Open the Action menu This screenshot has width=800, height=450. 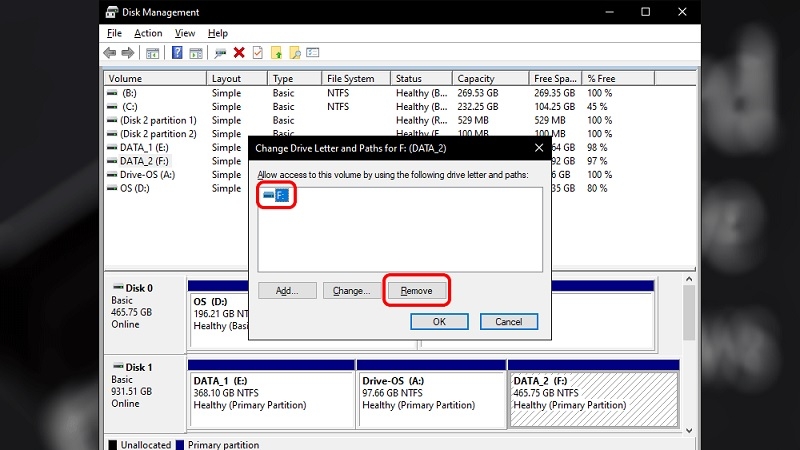tap(148, 33)
